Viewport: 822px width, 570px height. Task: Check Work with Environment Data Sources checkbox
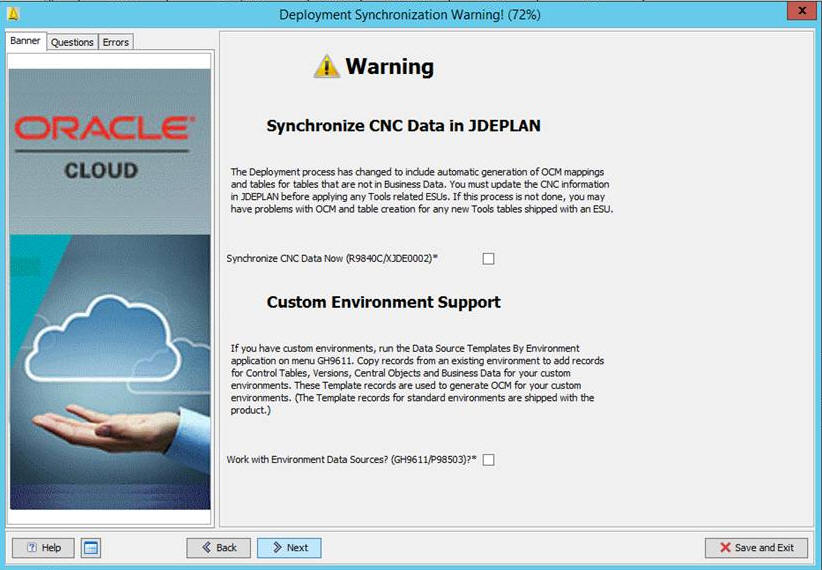click(x=488, y=460)
